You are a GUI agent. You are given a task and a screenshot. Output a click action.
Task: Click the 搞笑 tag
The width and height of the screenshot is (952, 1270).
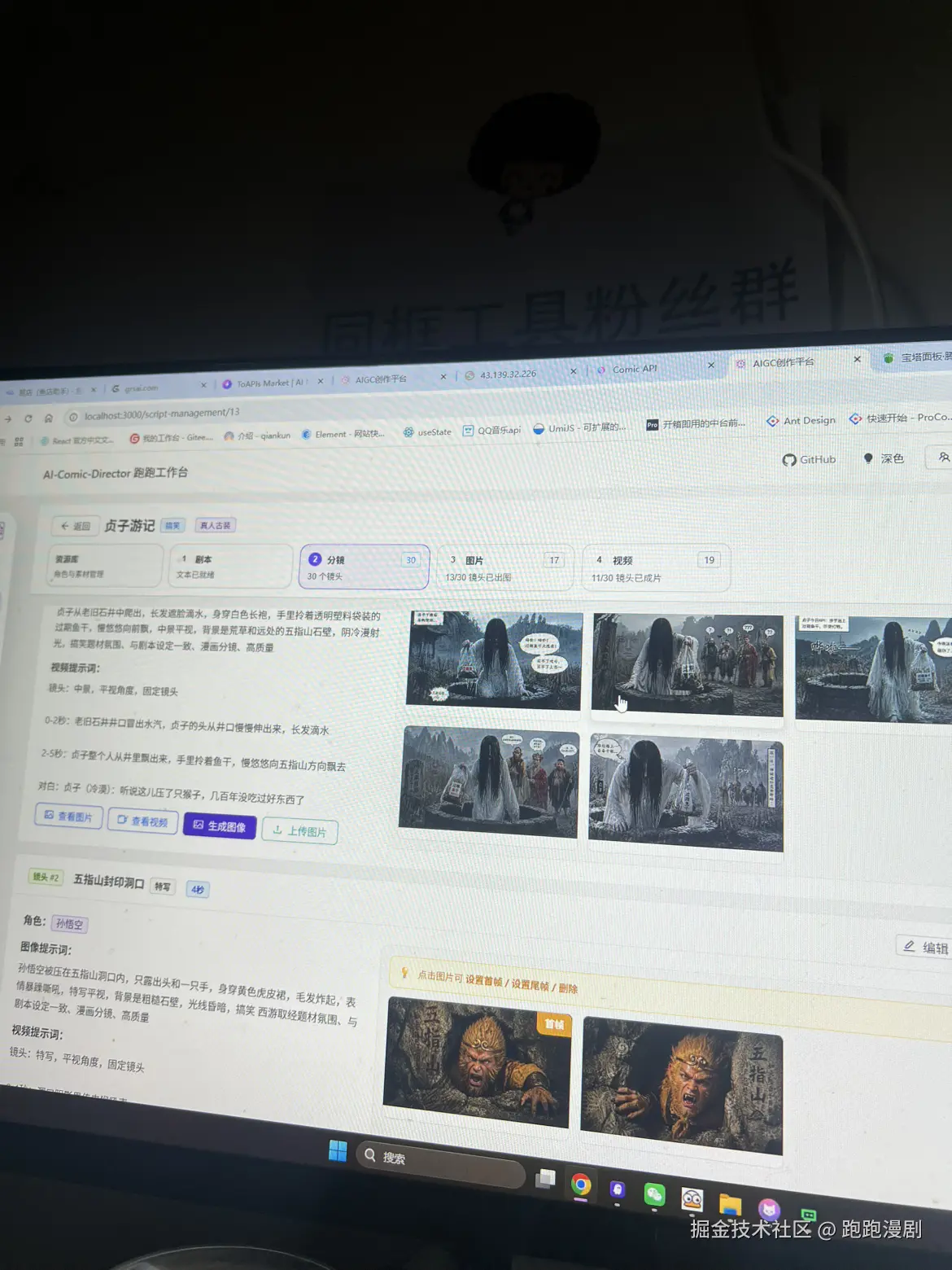[172, 526]
